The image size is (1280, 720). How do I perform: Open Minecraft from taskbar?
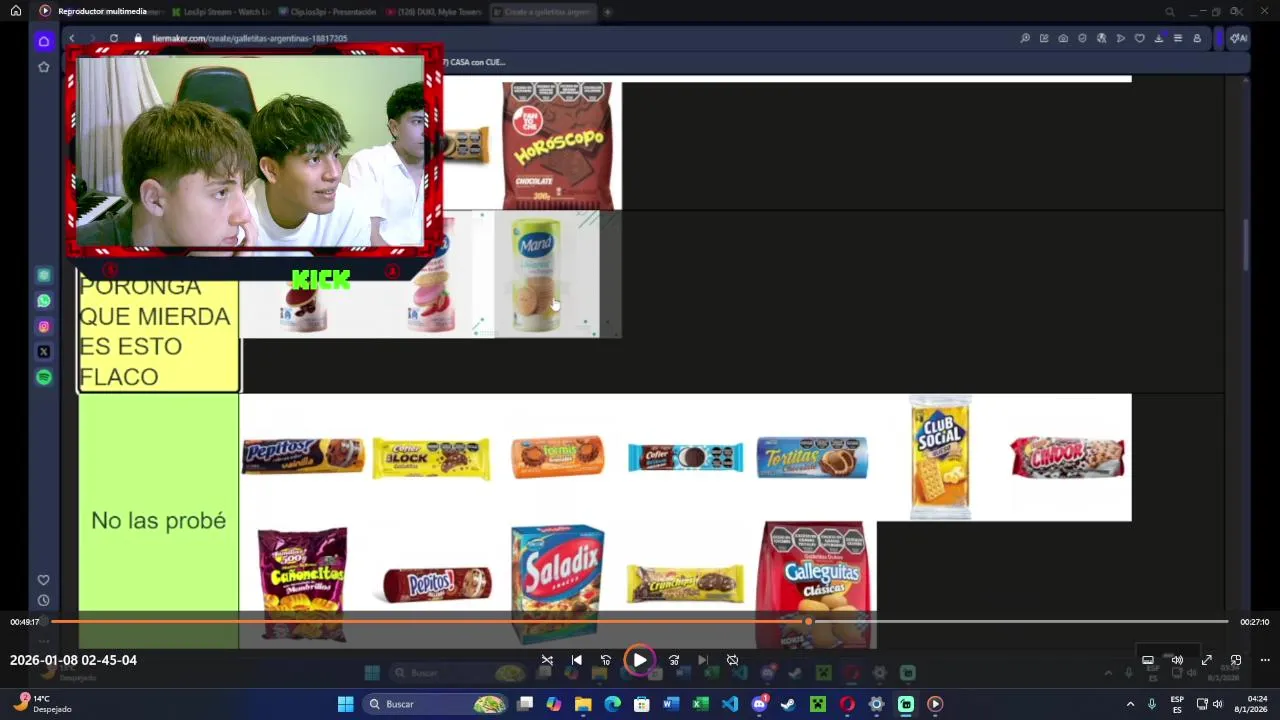818,704
